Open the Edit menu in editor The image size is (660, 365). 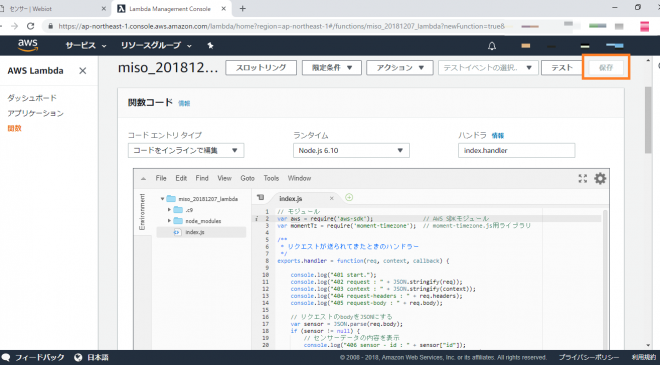point(181,179)
